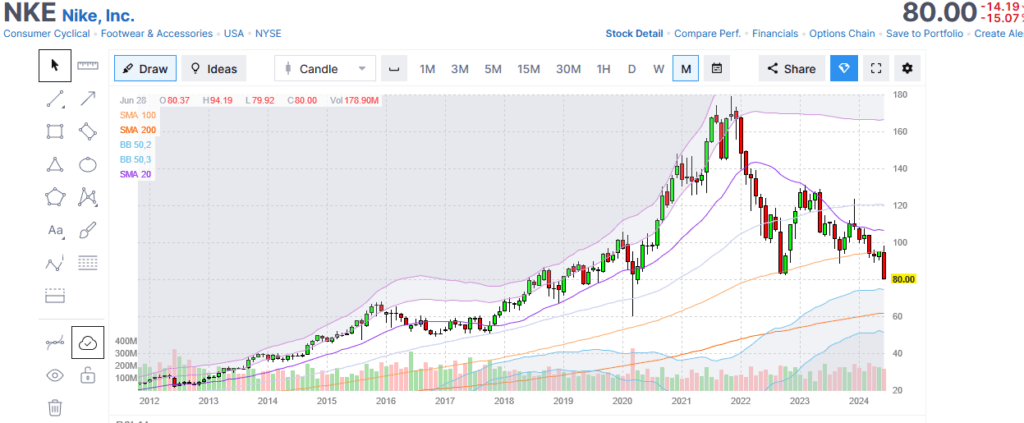
Task: Open the Footwear & Accessories industry link
Action: pyautogui.click(x=157, y=33)
